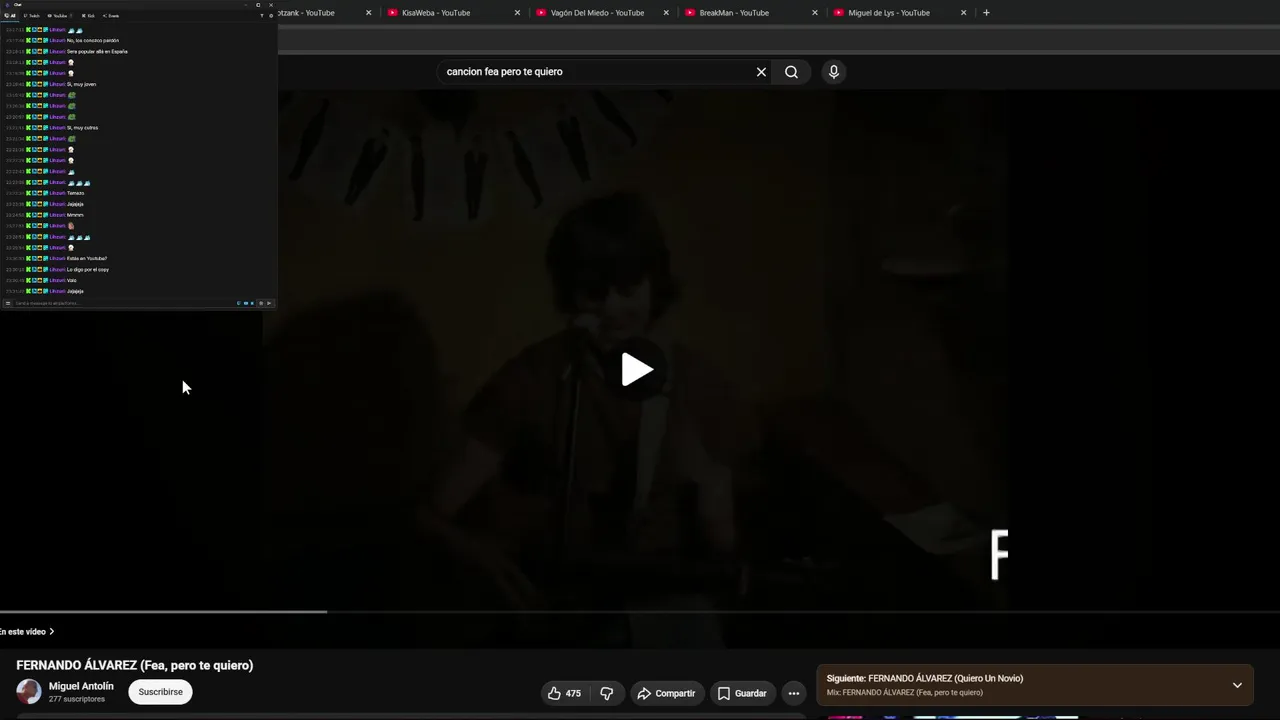
Task: Select the YouTube tab in the Chat window
Action: point(58,16)
